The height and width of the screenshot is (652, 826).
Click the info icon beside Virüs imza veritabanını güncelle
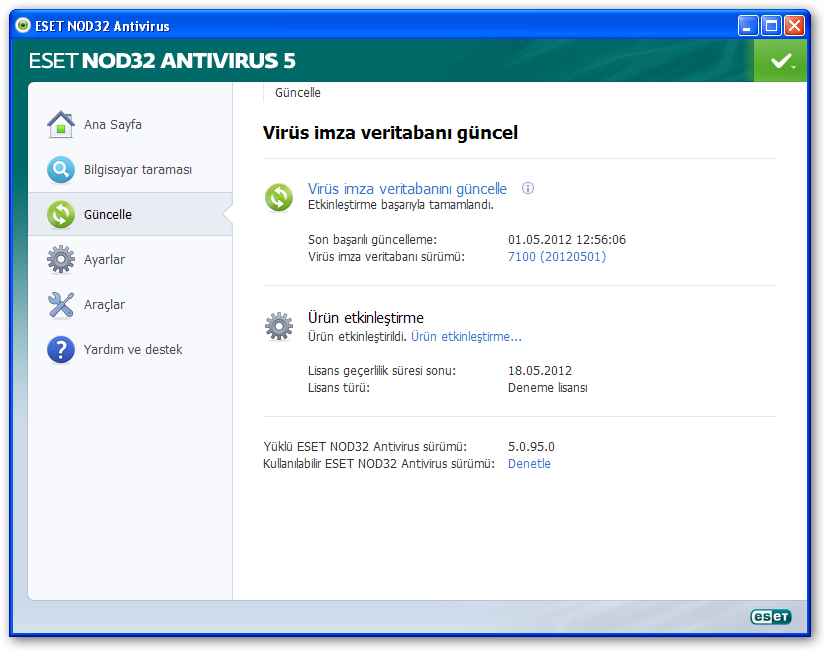[527, 188]
